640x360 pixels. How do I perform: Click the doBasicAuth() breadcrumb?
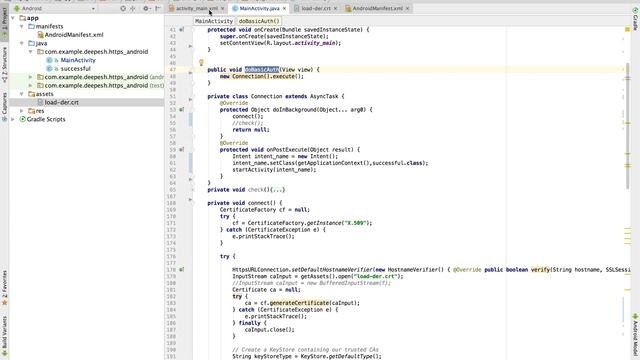(x=259, y=21)
